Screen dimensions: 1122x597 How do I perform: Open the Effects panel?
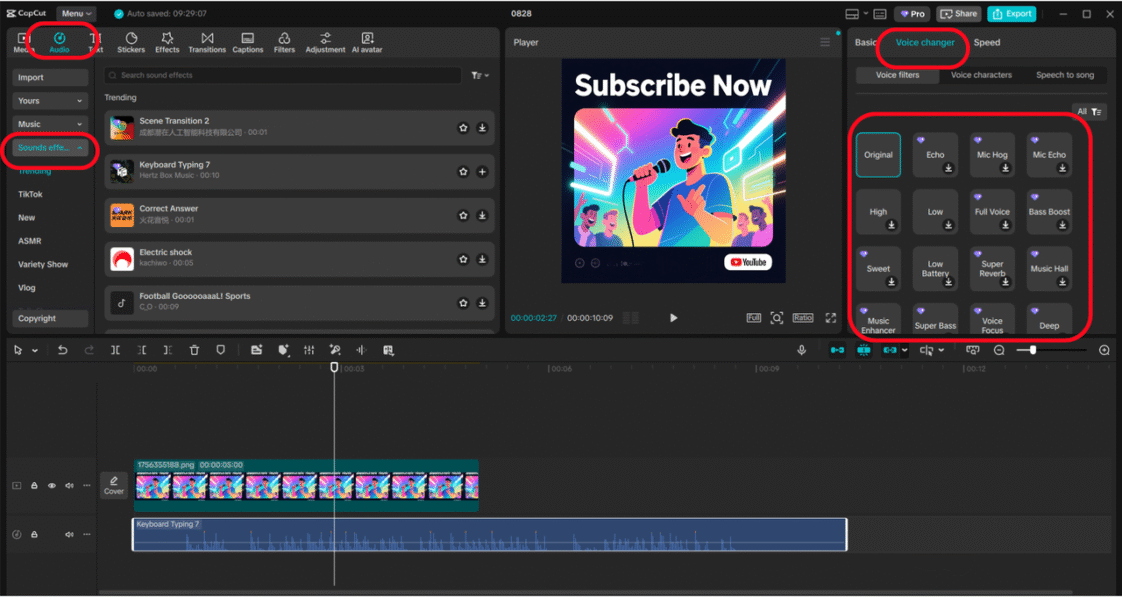point(167,43)
